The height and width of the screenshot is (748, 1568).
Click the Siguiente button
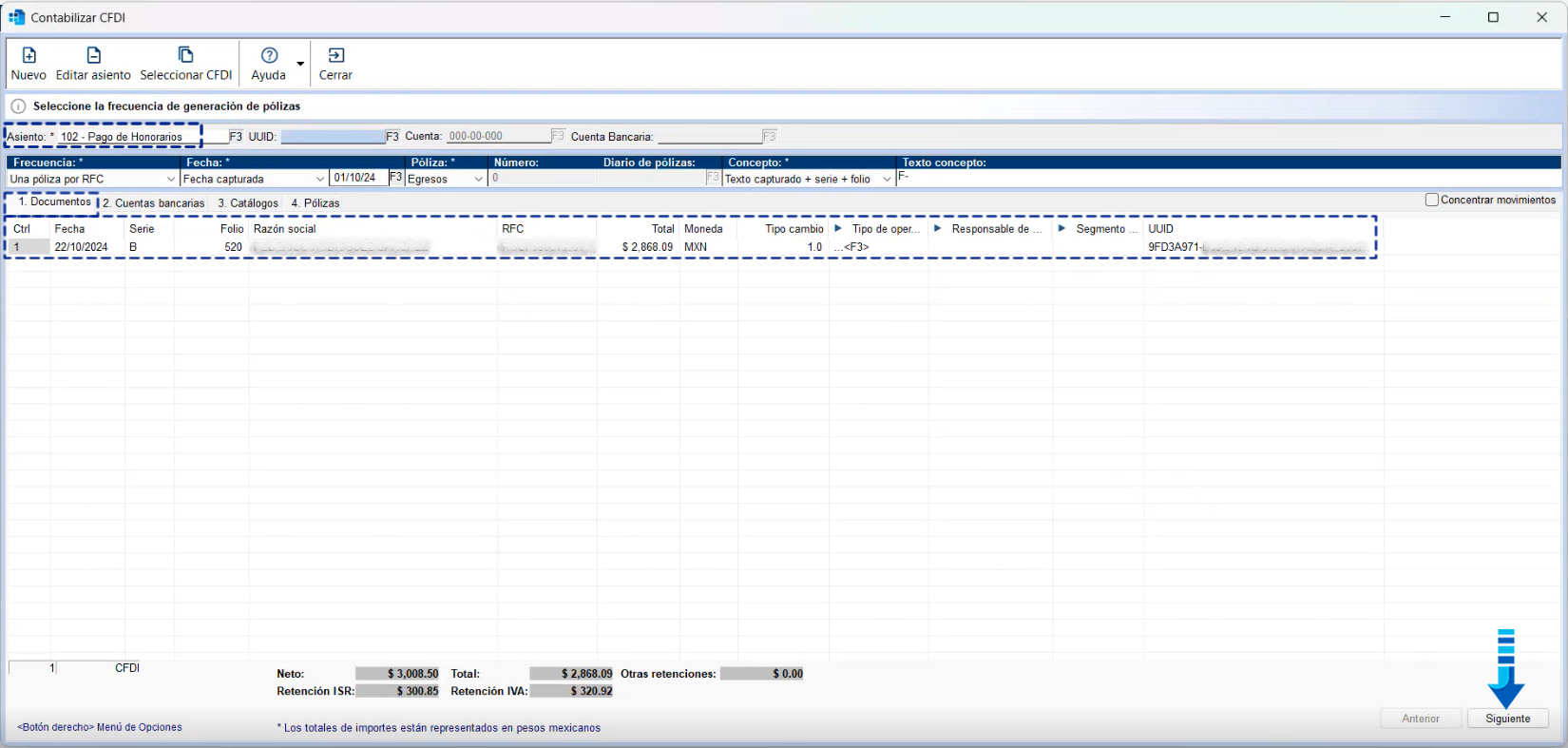click(x=1507, y=719)
